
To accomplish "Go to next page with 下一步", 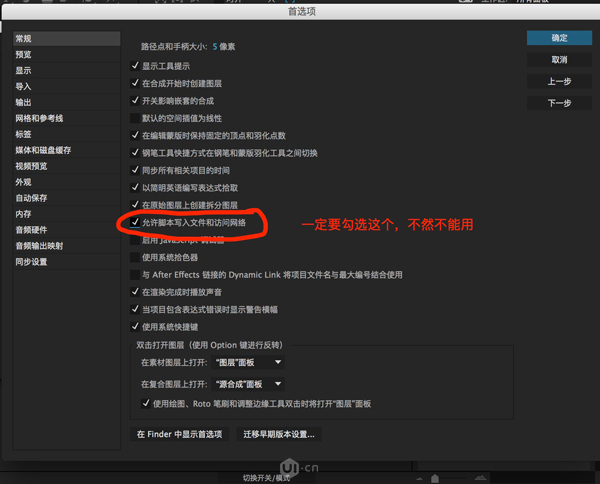I will 558,104.
